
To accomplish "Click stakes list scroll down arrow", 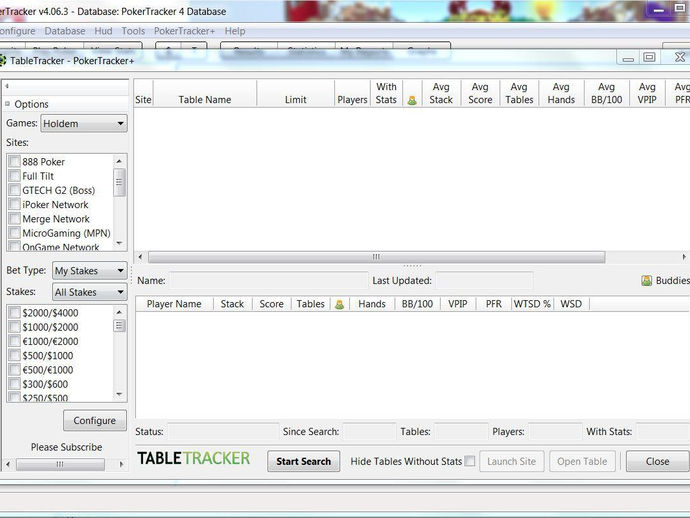I will 119,394.
